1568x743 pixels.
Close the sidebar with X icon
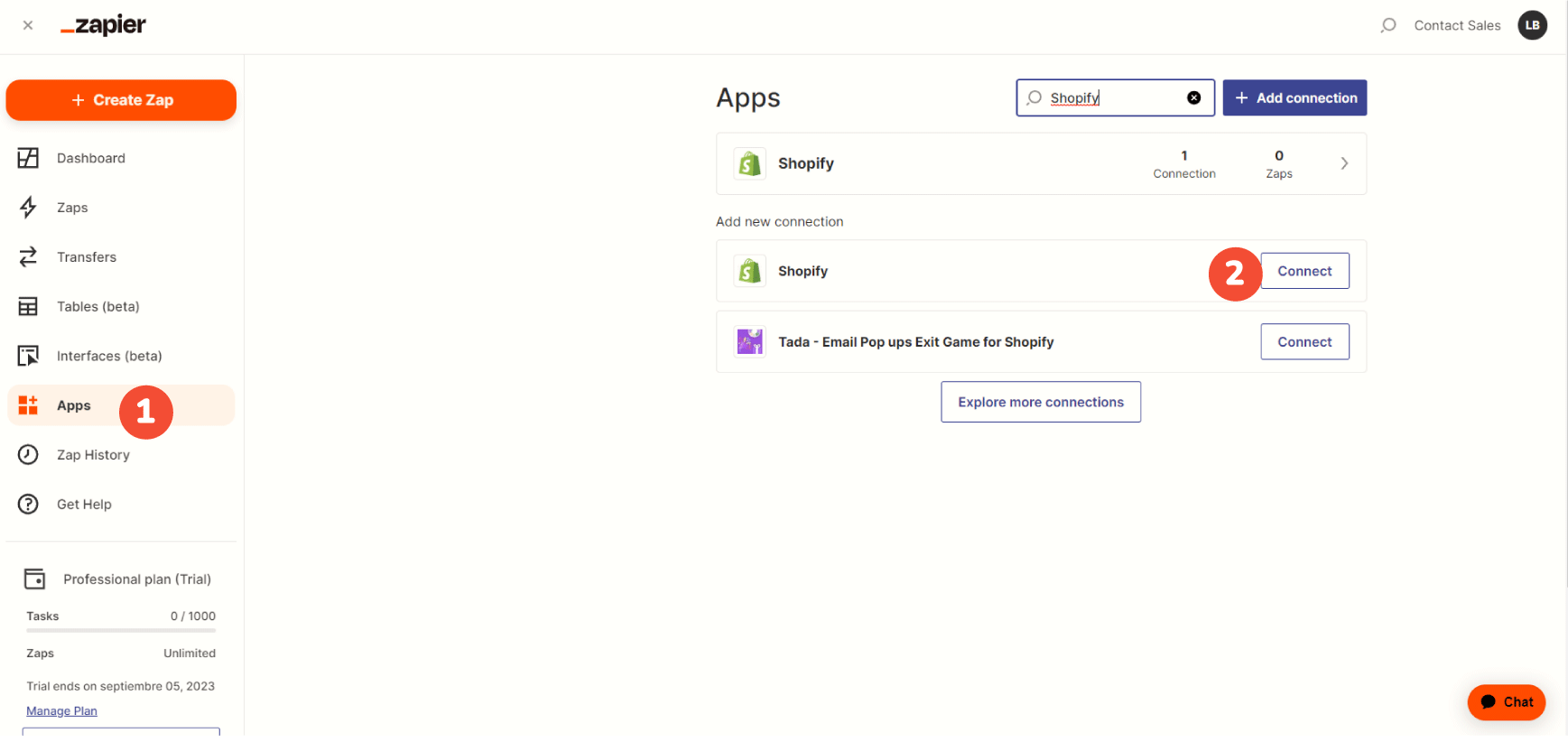coord(28,25)
